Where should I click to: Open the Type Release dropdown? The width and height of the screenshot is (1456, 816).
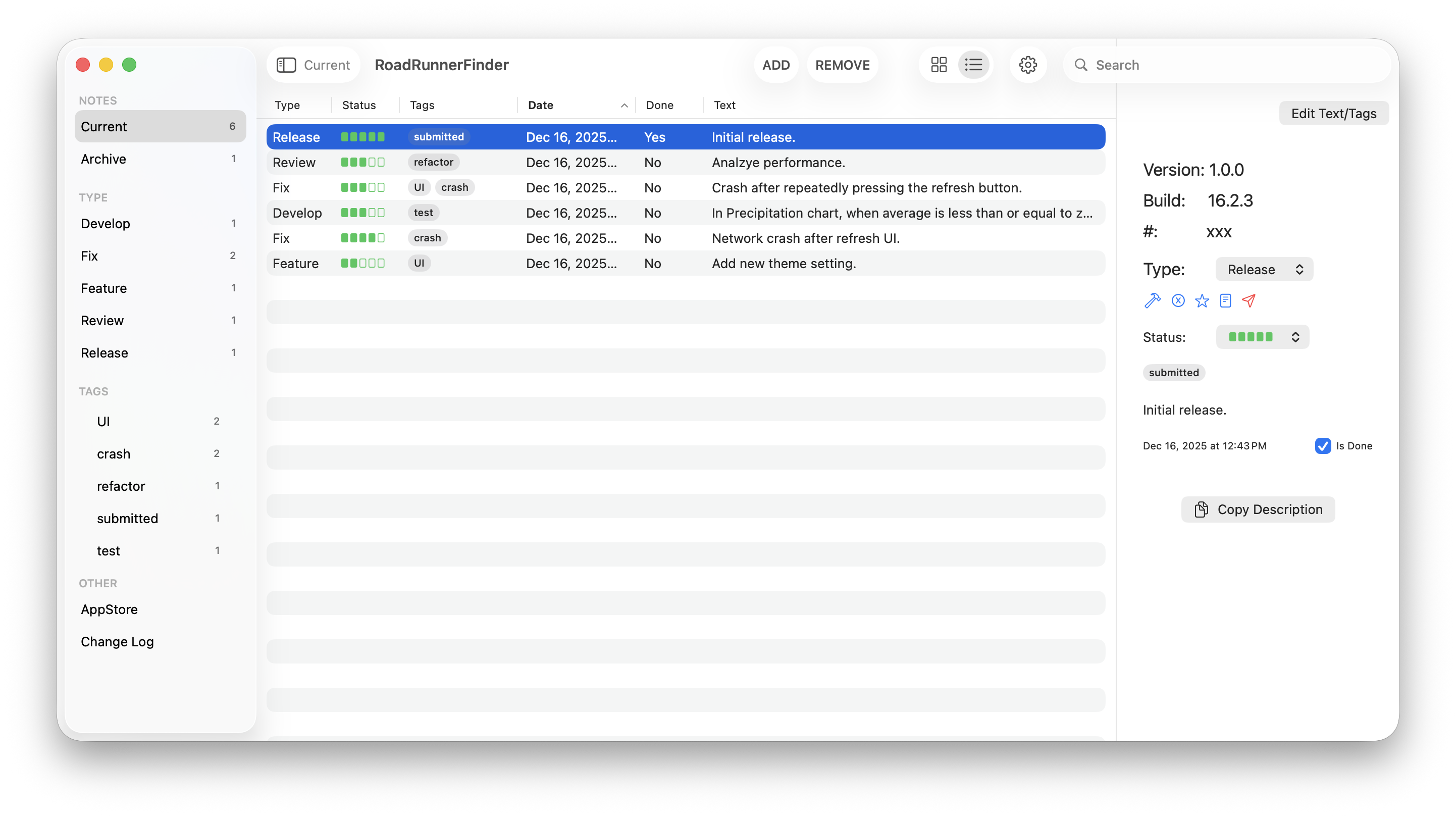(1264, 269)
